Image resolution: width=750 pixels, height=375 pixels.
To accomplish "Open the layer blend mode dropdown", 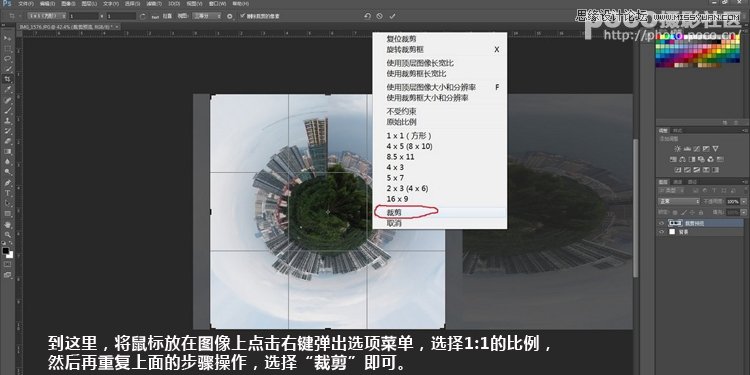I will click(x=679, y=201).
